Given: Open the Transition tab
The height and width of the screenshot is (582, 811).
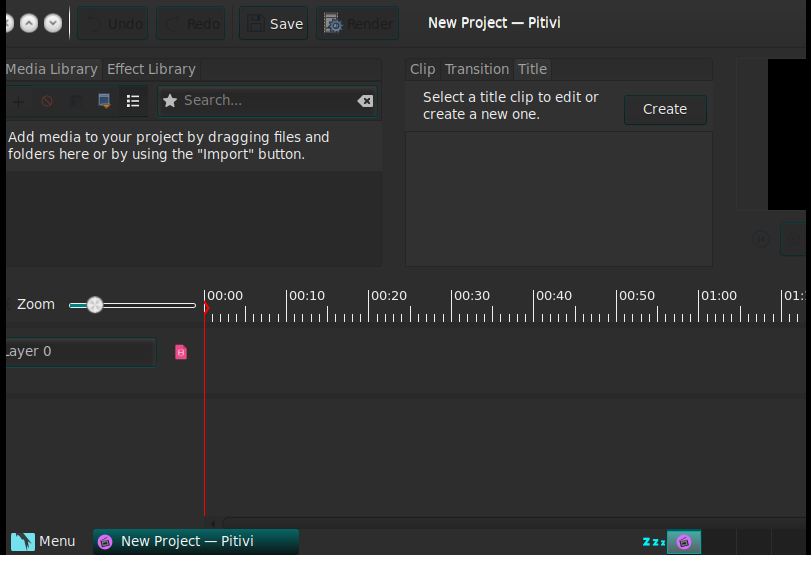Looking at the screenshot, I should (477, 69).
